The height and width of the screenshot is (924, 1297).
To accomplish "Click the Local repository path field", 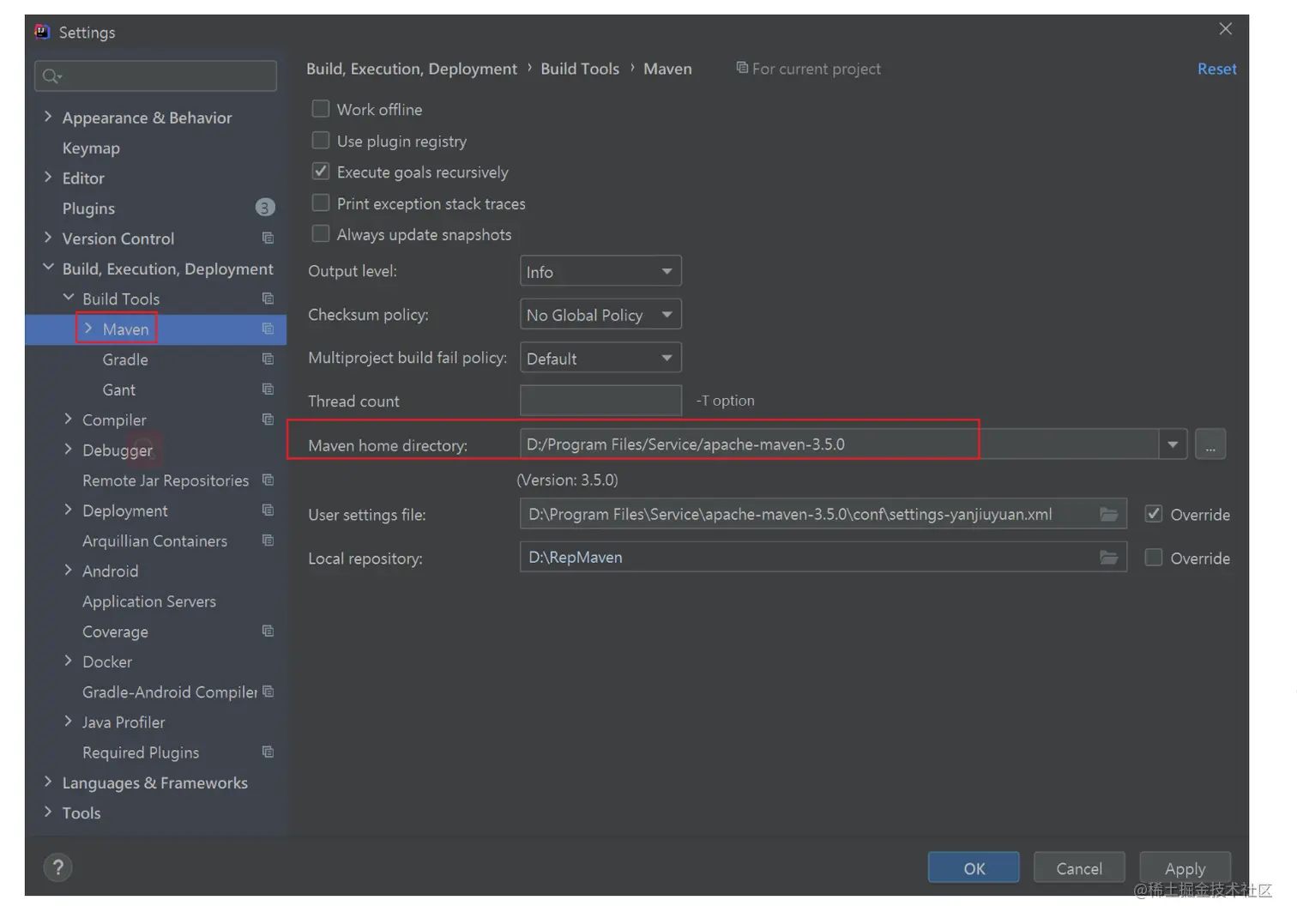I will pyautogui.click(x=823, y=558).
